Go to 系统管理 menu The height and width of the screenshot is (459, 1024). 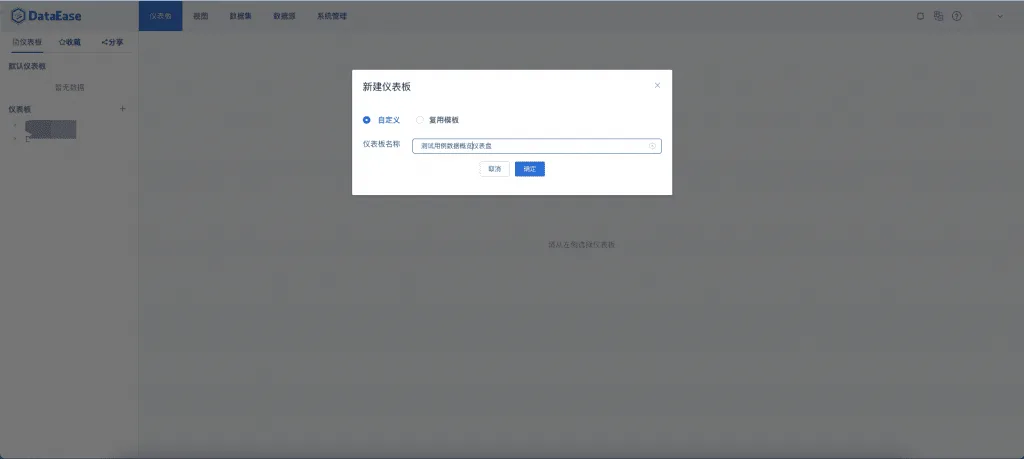332,16
